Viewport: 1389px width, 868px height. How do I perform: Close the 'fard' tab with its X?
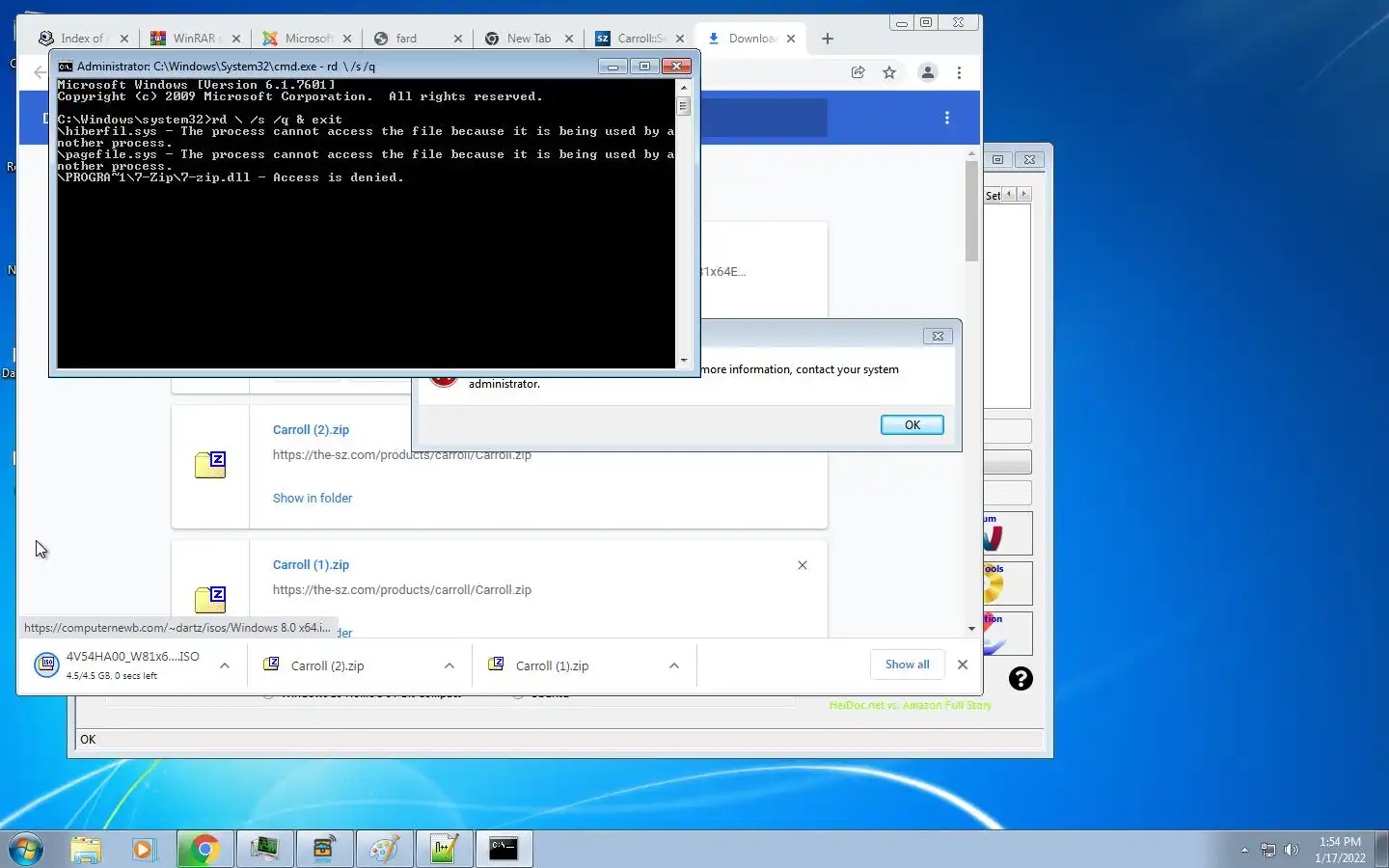(x=458, y=39)
